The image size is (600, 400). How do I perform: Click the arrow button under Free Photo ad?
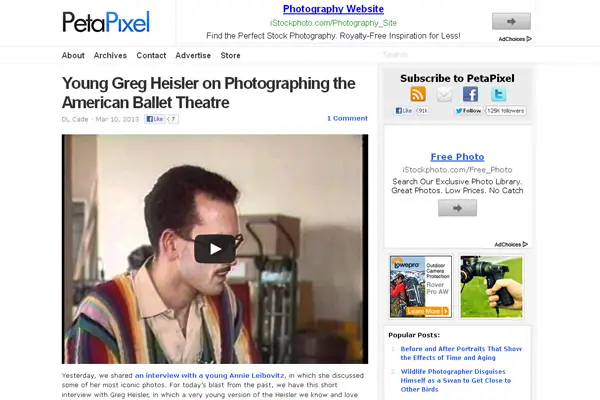[x=457, y=208]
